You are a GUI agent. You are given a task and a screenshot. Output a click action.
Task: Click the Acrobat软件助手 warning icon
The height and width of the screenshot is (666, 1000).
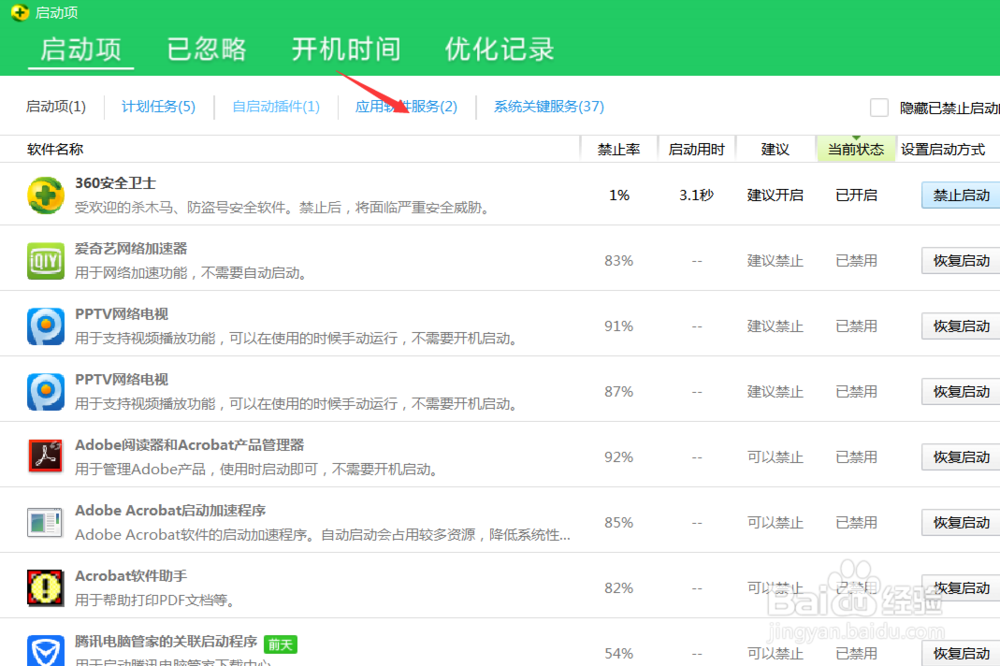pyautogui.click(x=44, y=587)
